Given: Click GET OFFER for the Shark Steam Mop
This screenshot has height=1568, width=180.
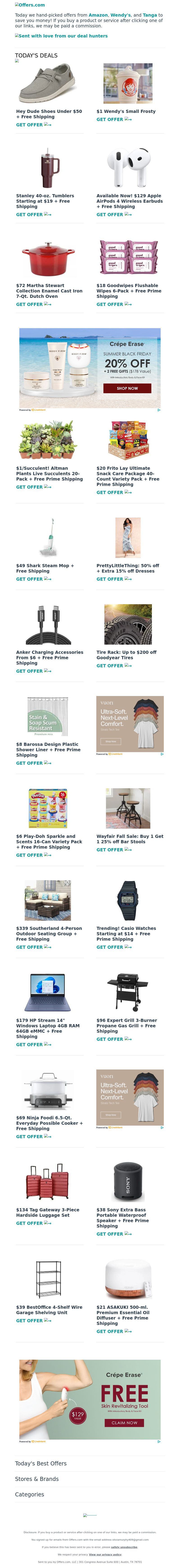Looking at the screenshot, I should pyautogui.click(x=29, y=579).
